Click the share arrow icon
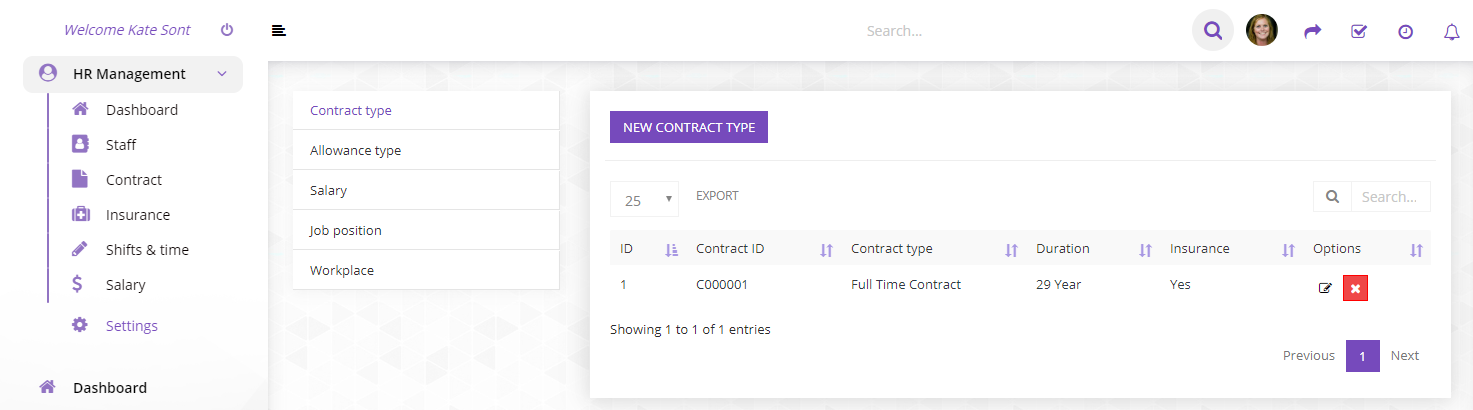 tap(1313, 31)
